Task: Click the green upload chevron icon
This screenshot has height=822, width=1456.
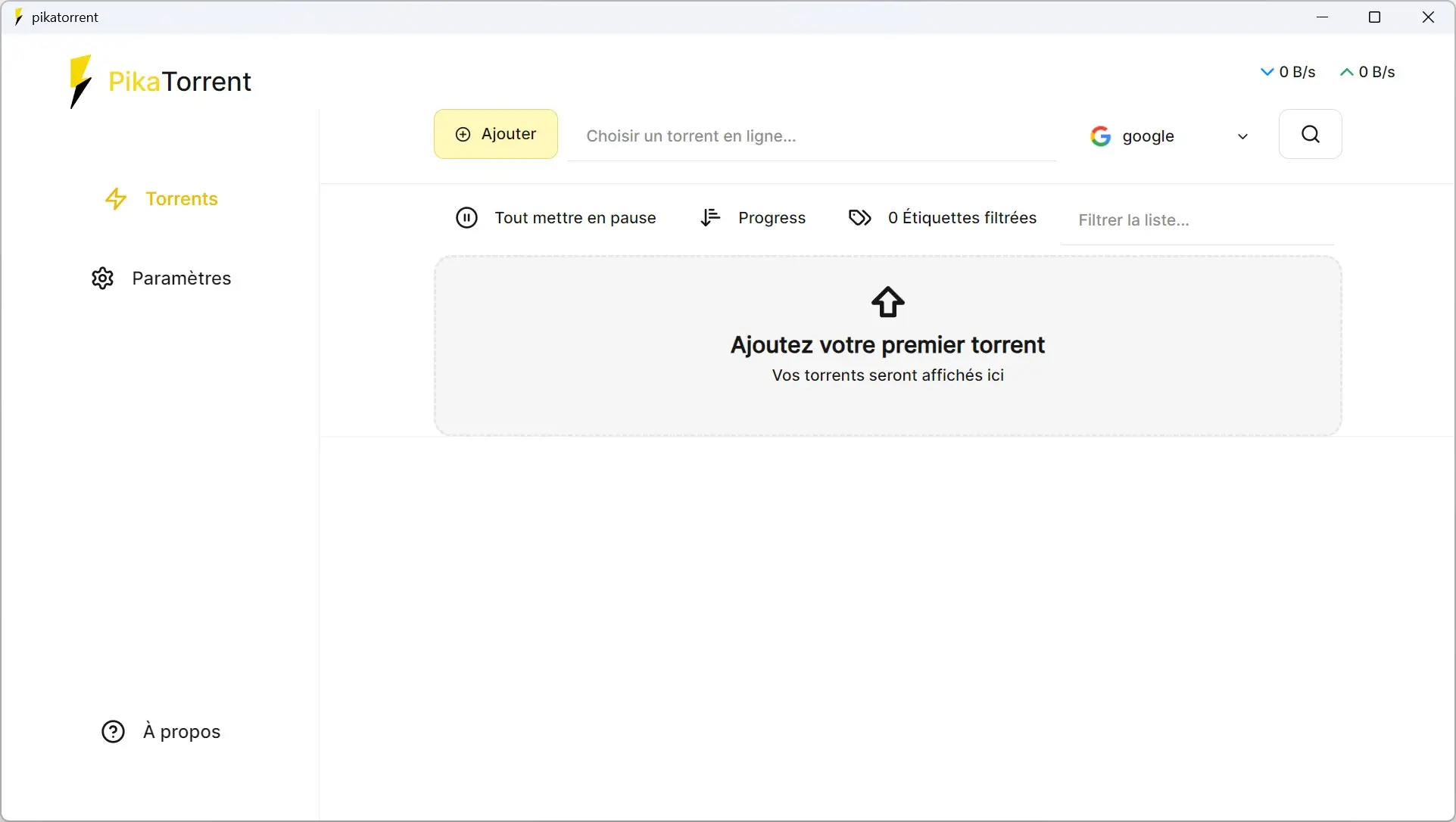Action: click(x=1347, y=72)
